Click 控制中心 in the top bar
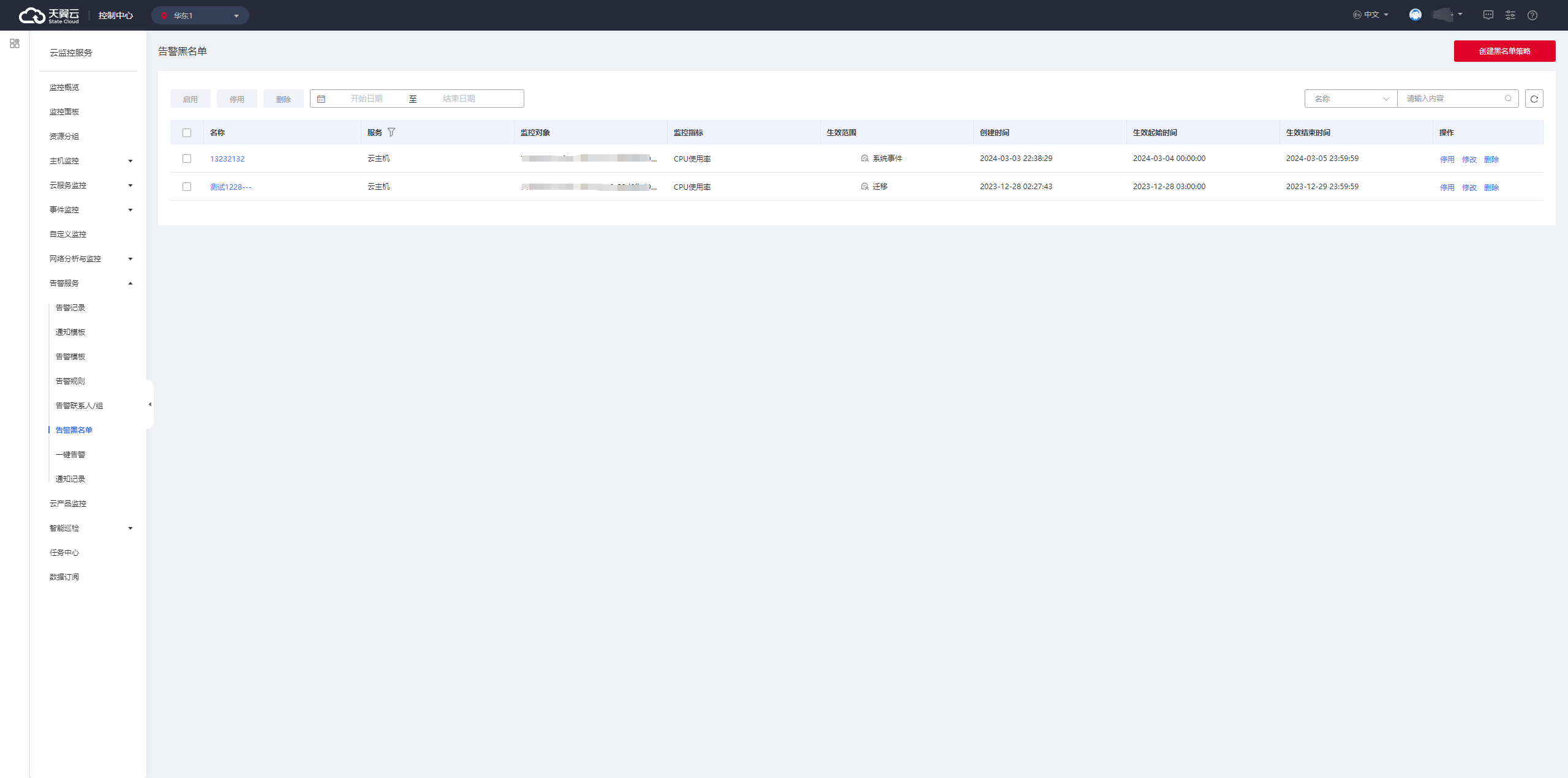 (116, 15)
